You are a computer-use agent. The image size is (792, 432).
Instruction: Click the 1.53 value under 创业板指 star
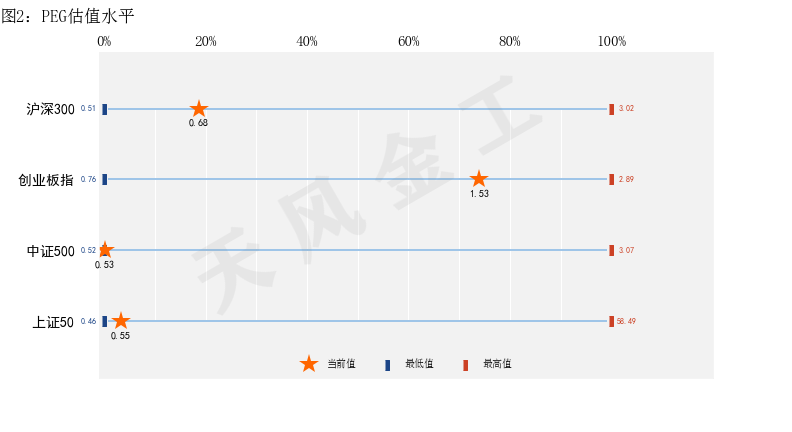point(479,194)
